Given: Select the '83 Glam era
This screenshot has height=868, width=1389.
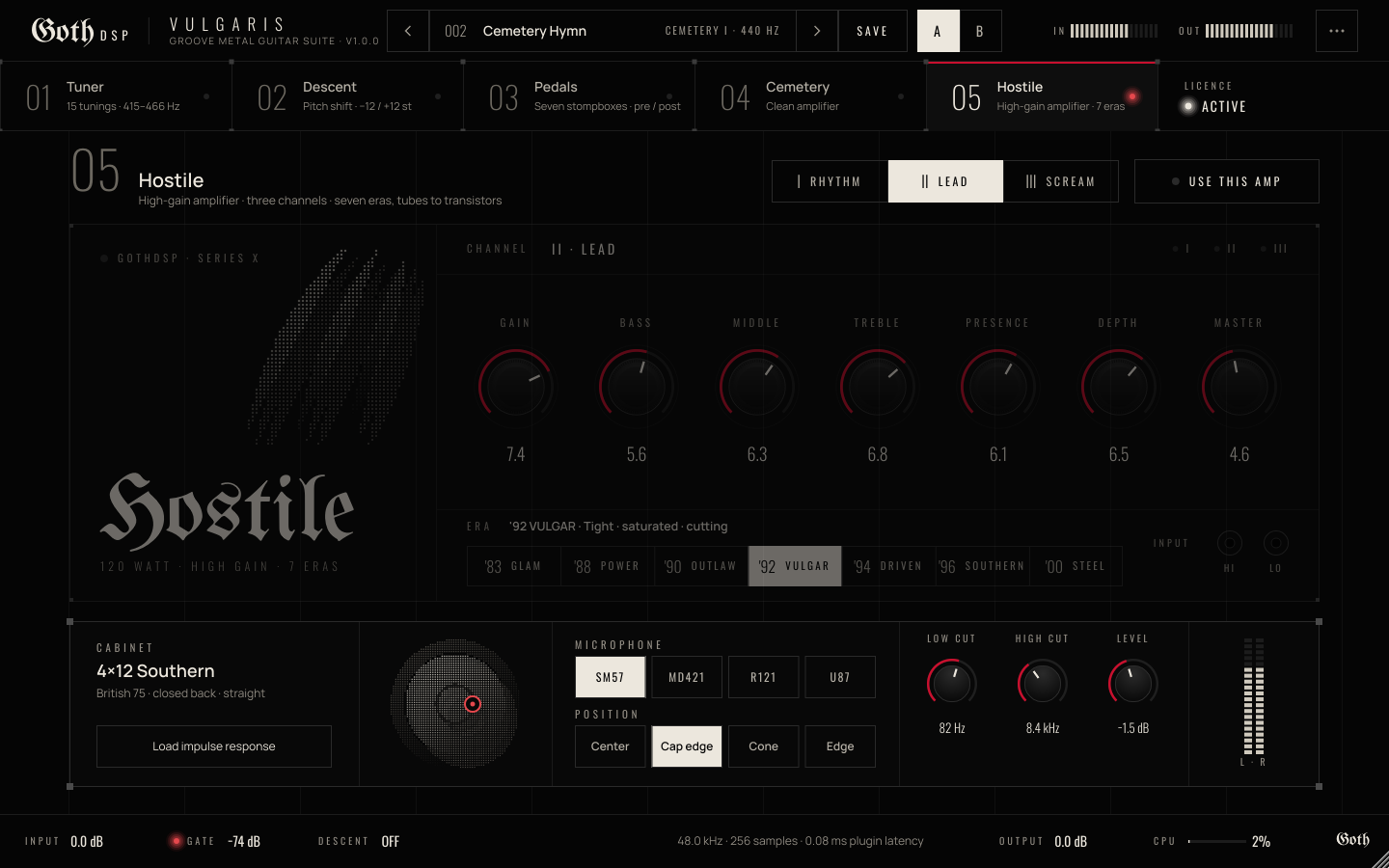Looking at the screenshot, I should [514, 566].
